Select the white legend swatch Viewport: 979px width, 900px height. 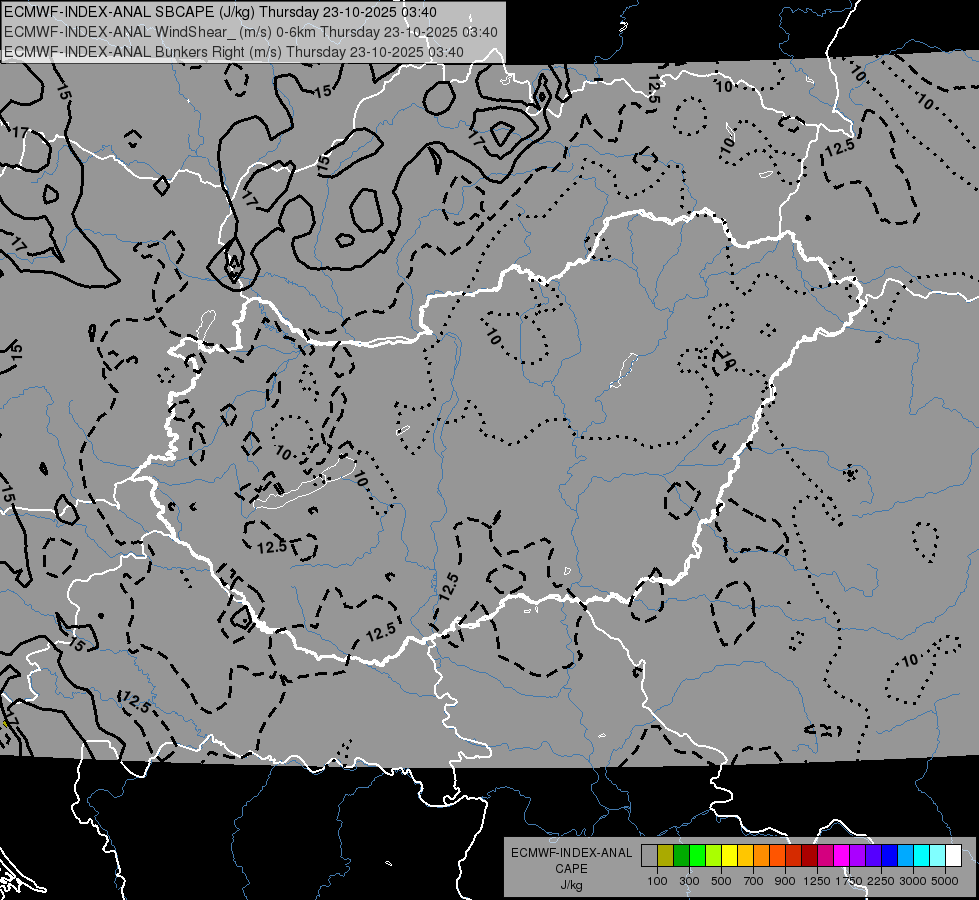[x=953, y=856]
